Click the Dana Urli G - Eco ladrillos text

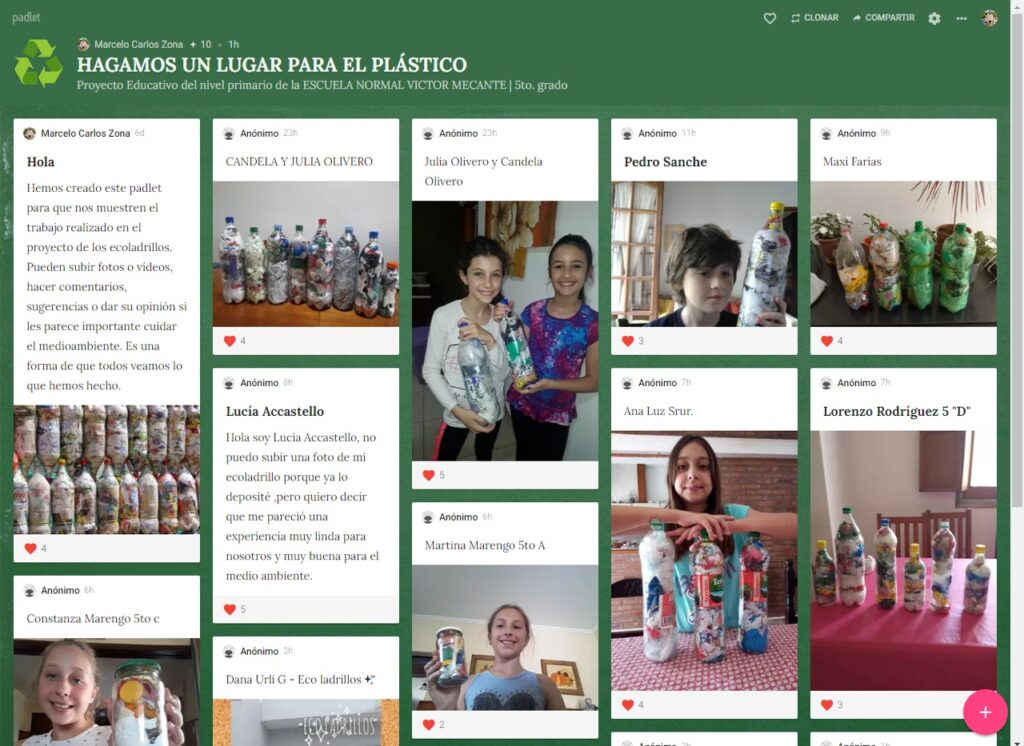point(300,679)
